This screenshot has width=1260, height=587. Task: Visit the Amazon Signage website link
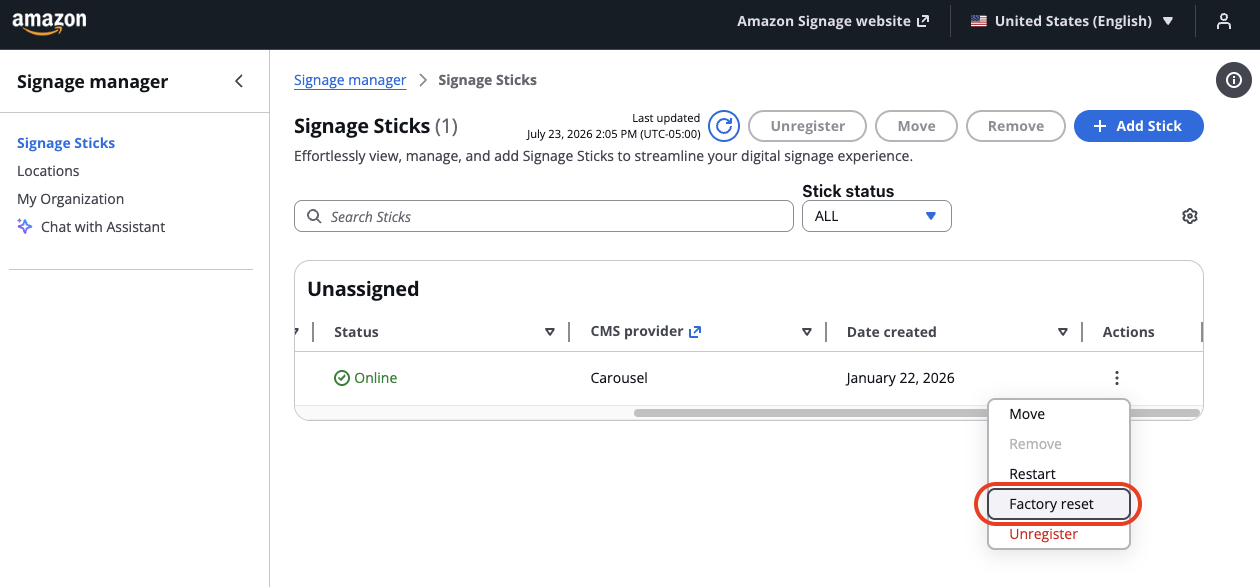coord(833,21)
